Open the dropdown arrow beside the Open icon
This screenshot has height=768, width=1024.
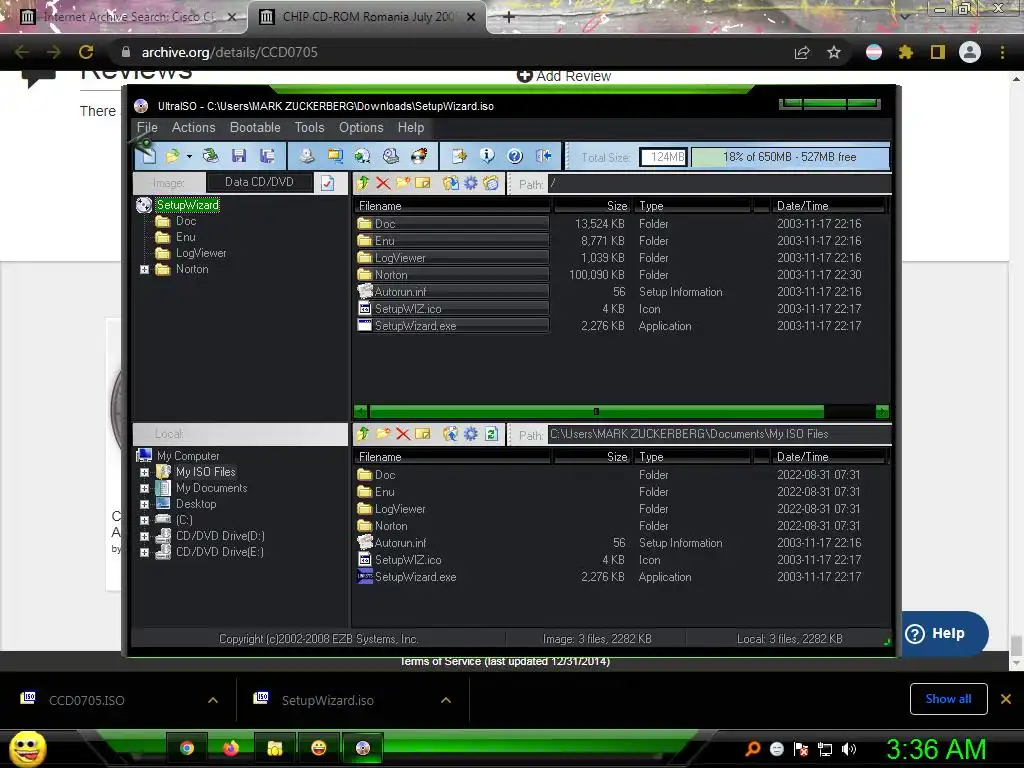(189, 156)
